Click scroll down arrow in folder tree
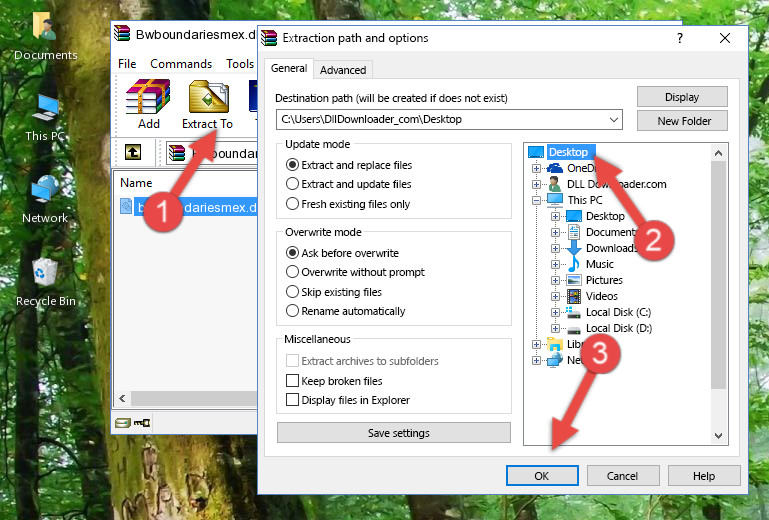The height and width of the screenshot is (520, 769). [x=718, y=436]
